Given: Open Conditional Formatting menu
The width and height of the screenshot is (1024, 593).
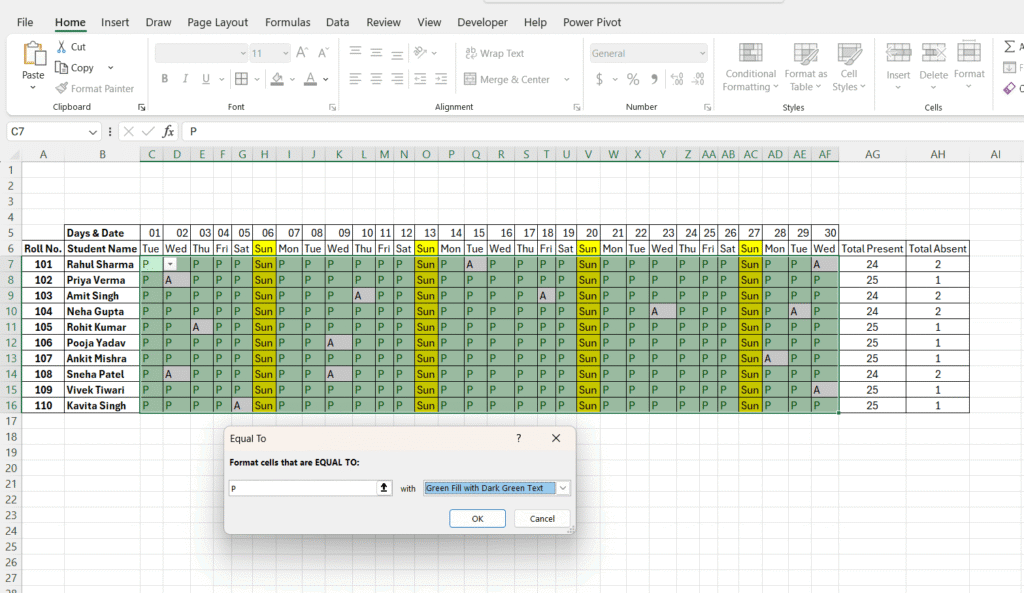Looking at the screenshot, I should 750,67.
